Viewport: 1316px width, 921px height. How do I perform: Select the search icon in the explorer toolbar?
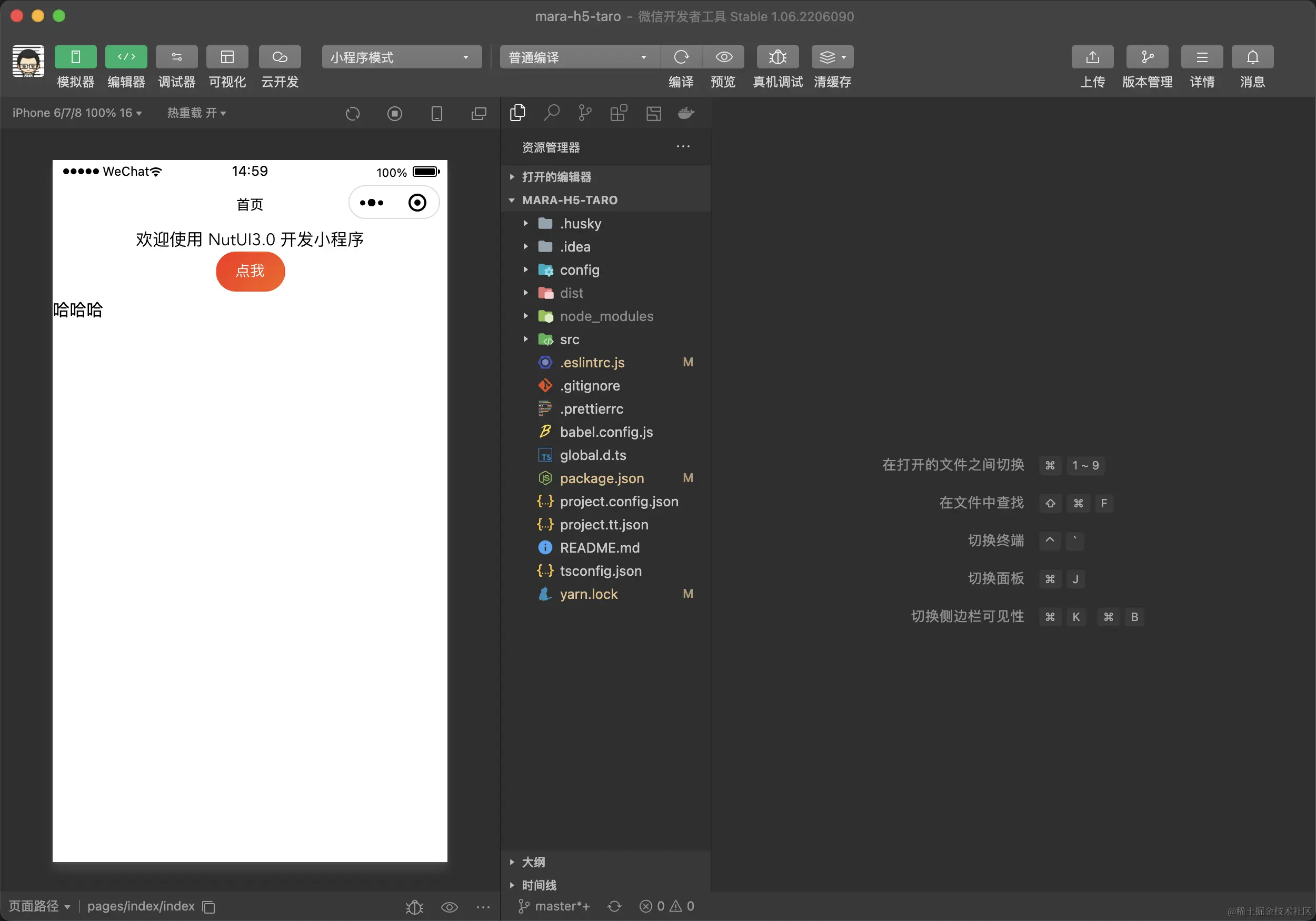pos(551,113)
